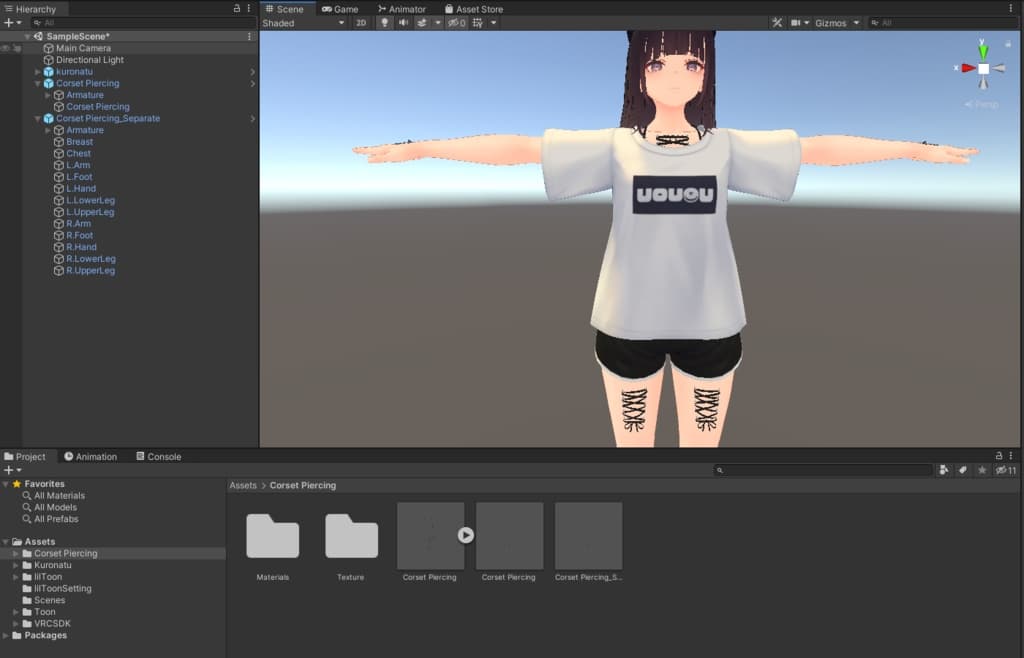Open the scene tools wrench icon

777,23
